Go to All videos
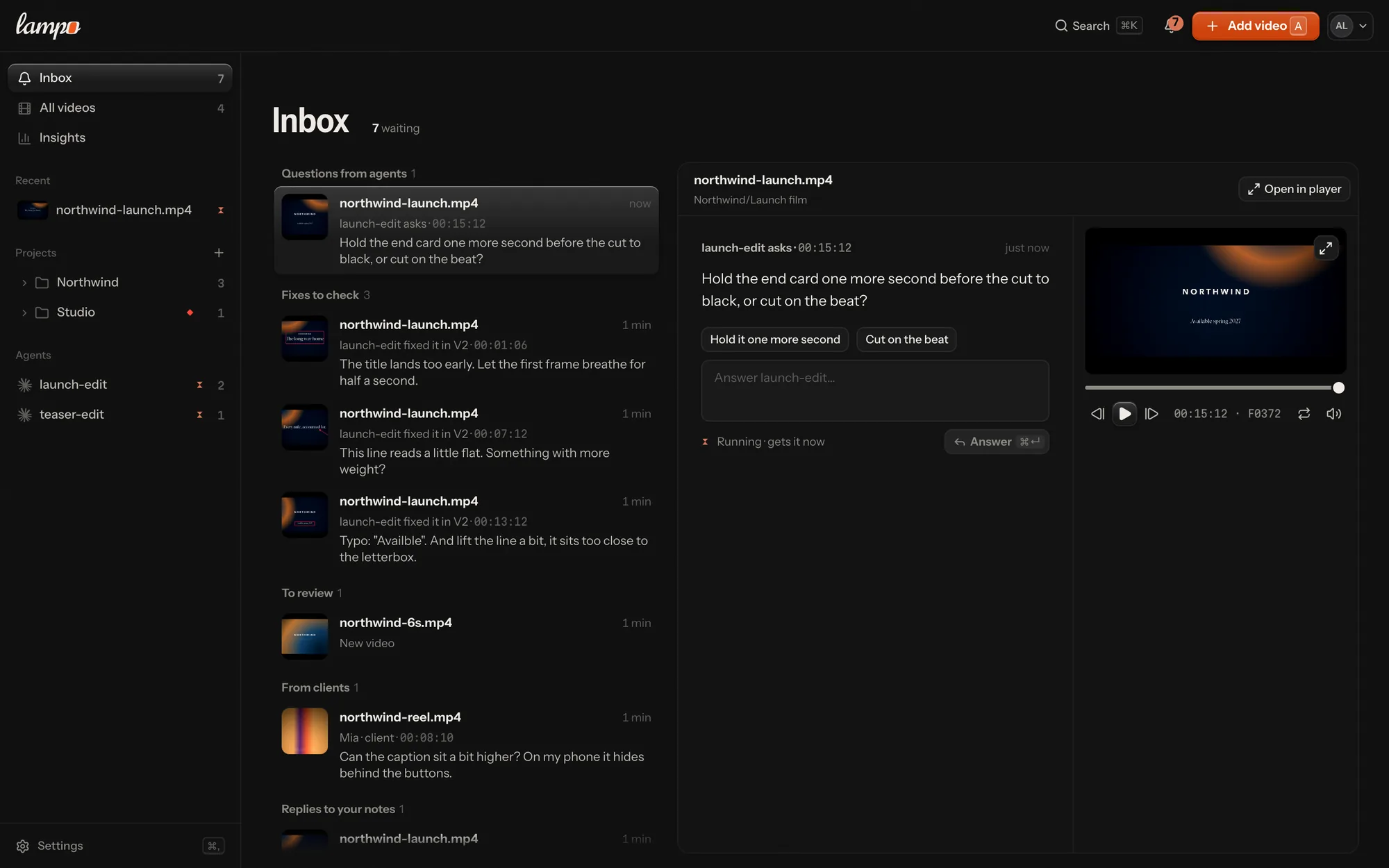The image size is (1389, 868). tap(120, 108)
